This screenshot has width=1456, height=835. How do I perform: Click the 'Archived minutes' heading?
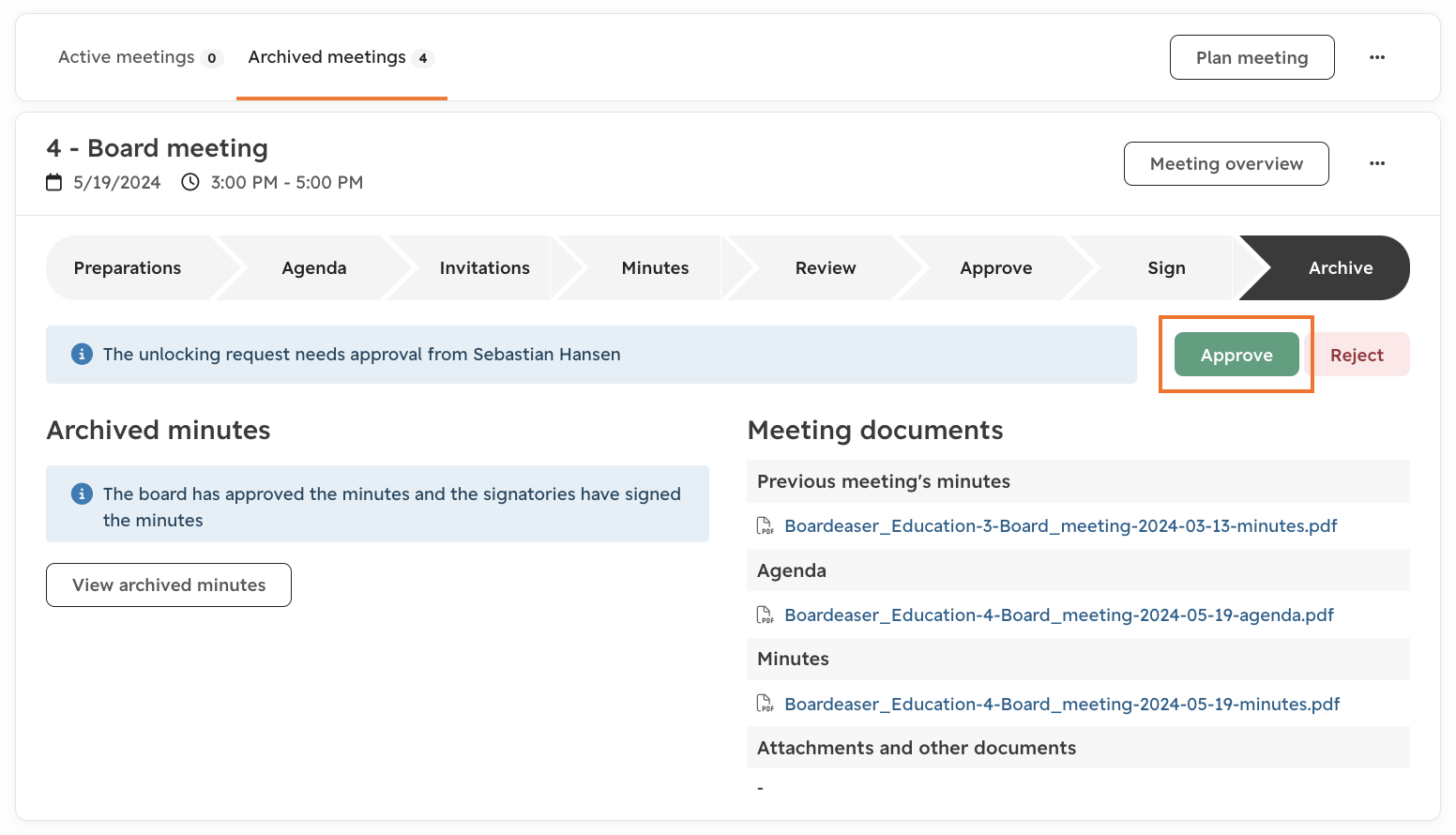(x=159, y=430)
